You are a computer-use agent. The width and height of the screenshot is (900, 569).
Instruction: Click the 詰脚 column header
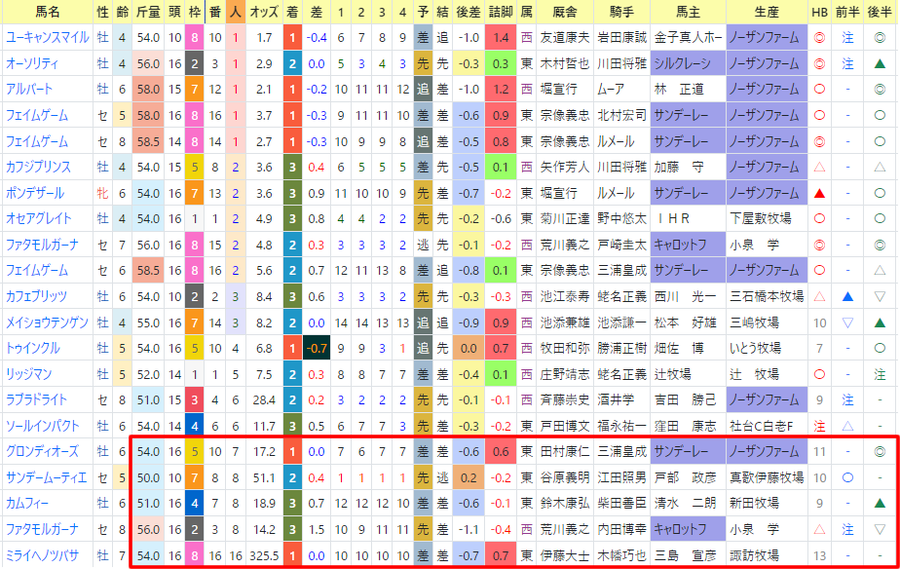coord(501,12)
